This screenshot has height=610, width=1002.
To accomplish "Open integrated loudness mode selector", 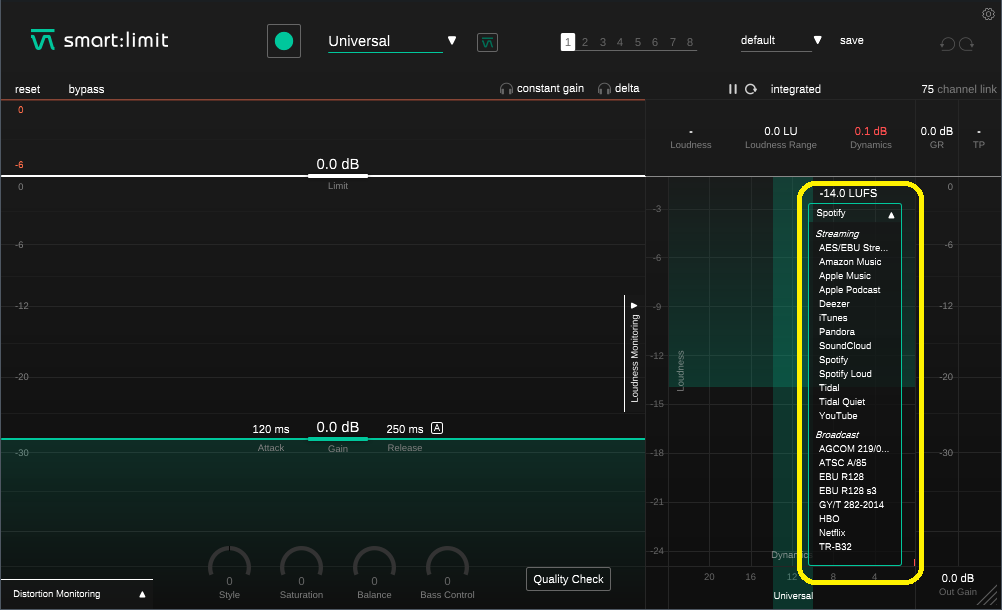I will [x=796, y=89].
